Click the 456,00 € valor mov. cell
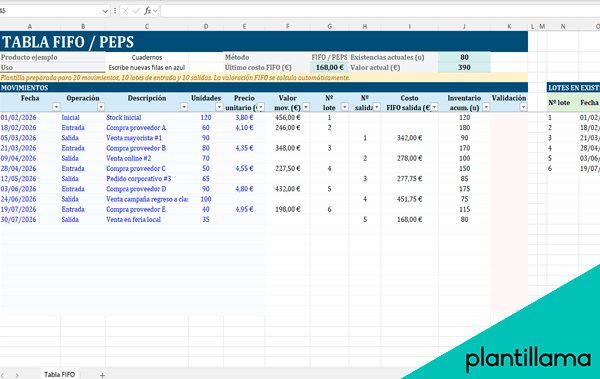 pos(287,118)
